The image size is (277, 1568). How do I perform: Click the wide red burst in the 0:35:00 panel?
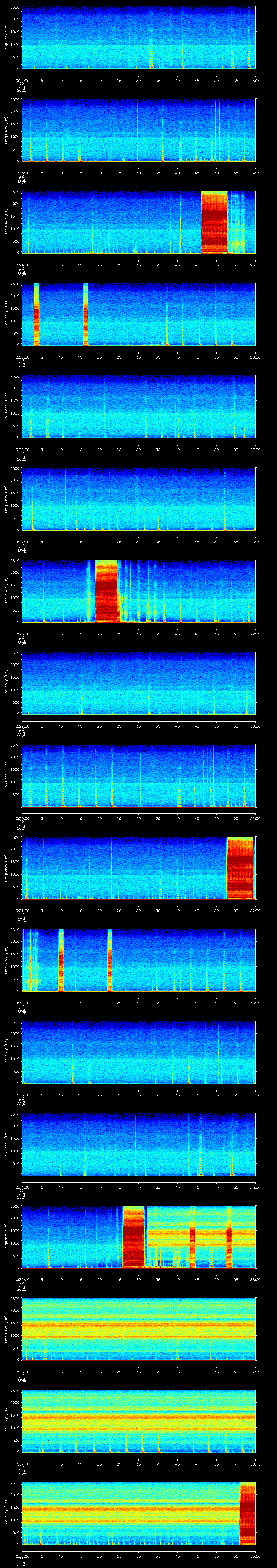133,1237
